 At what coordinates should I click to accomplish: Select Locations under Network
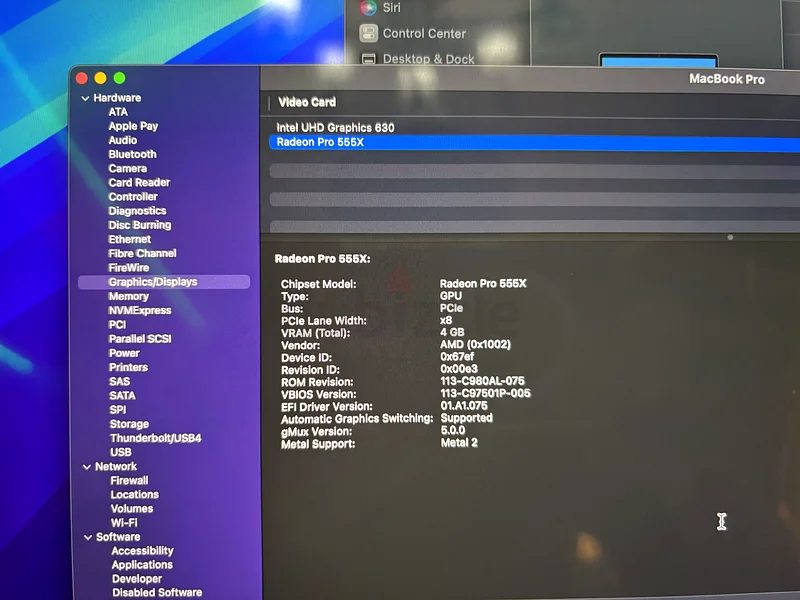135,495
